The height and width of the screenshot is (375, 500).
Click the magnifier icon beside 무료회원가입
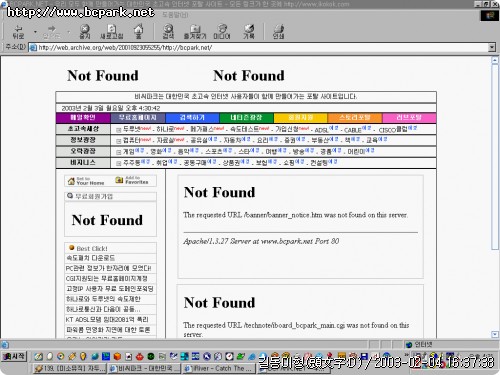tap(70, 196)
